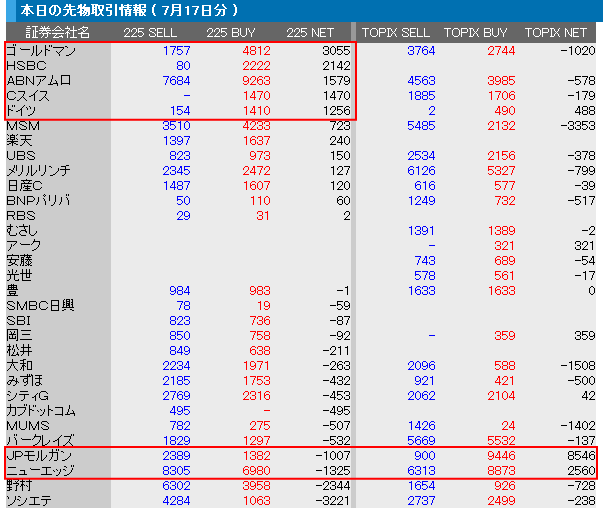Select the ニューエッジ row name

[x=40, y=470]
